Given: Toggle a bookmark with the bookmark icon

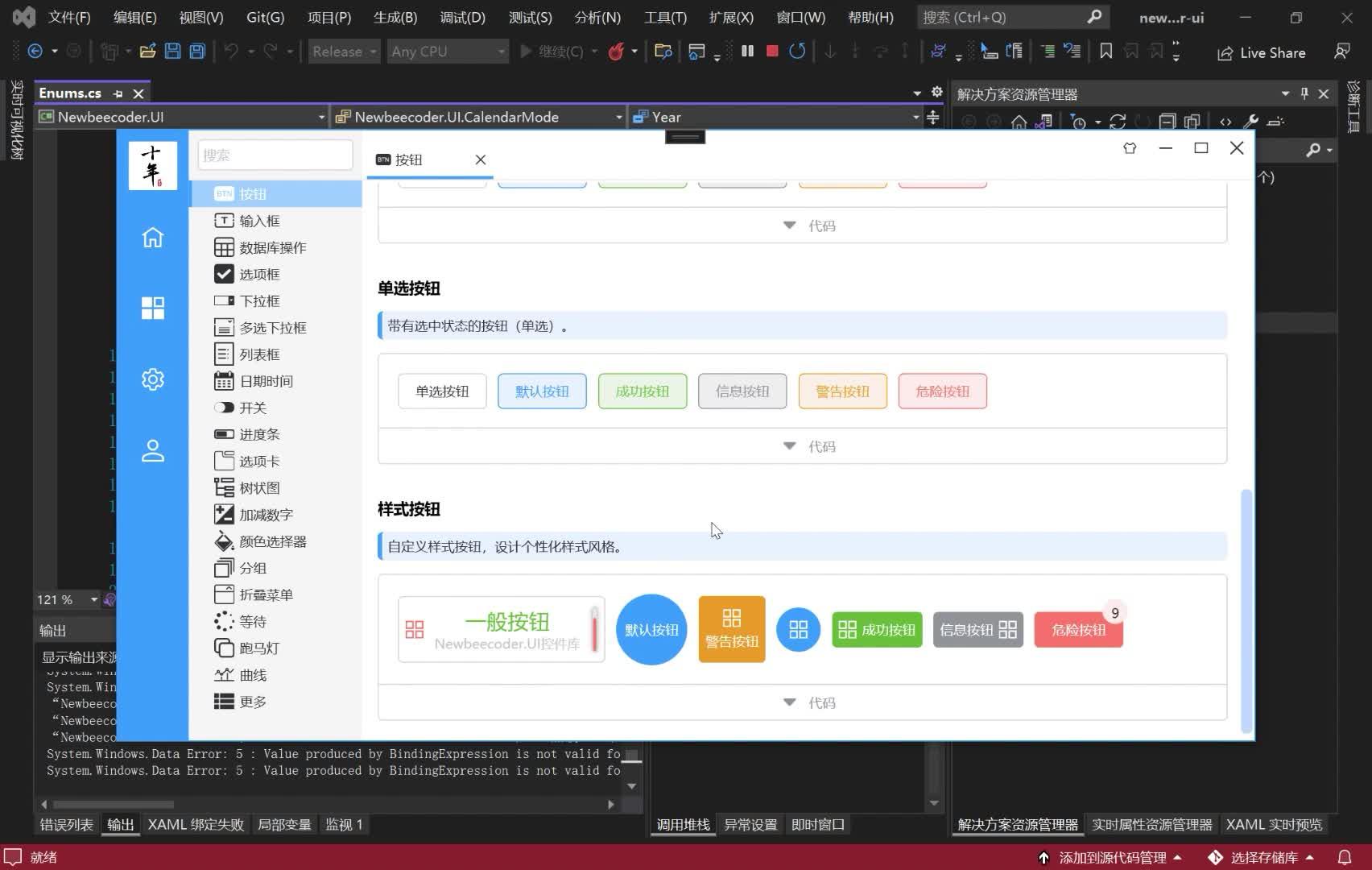Looking at the screenshot, I should 1105,51.
